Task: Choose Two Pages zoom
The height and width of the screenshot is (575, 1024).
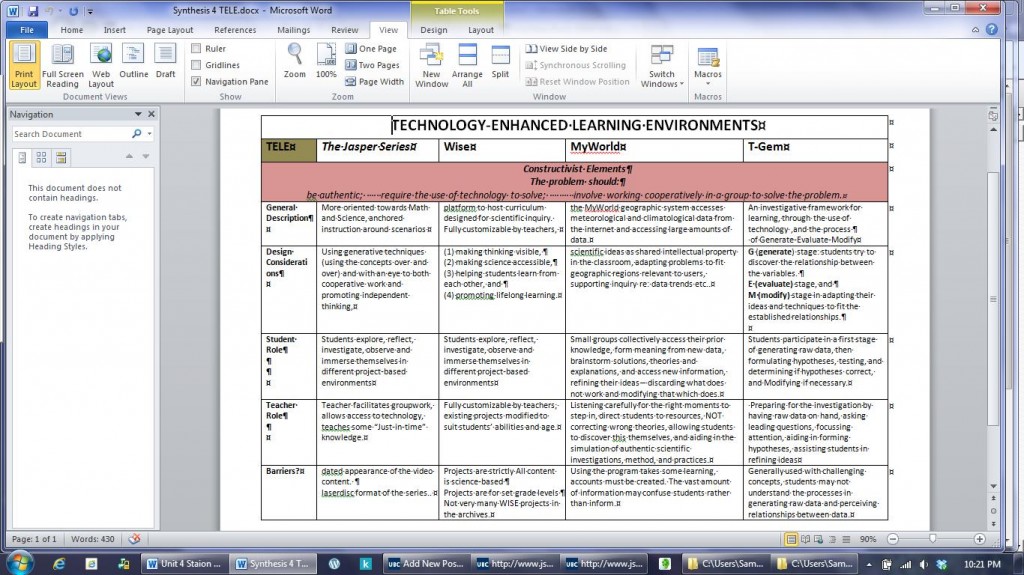Action: pos(372,65)
